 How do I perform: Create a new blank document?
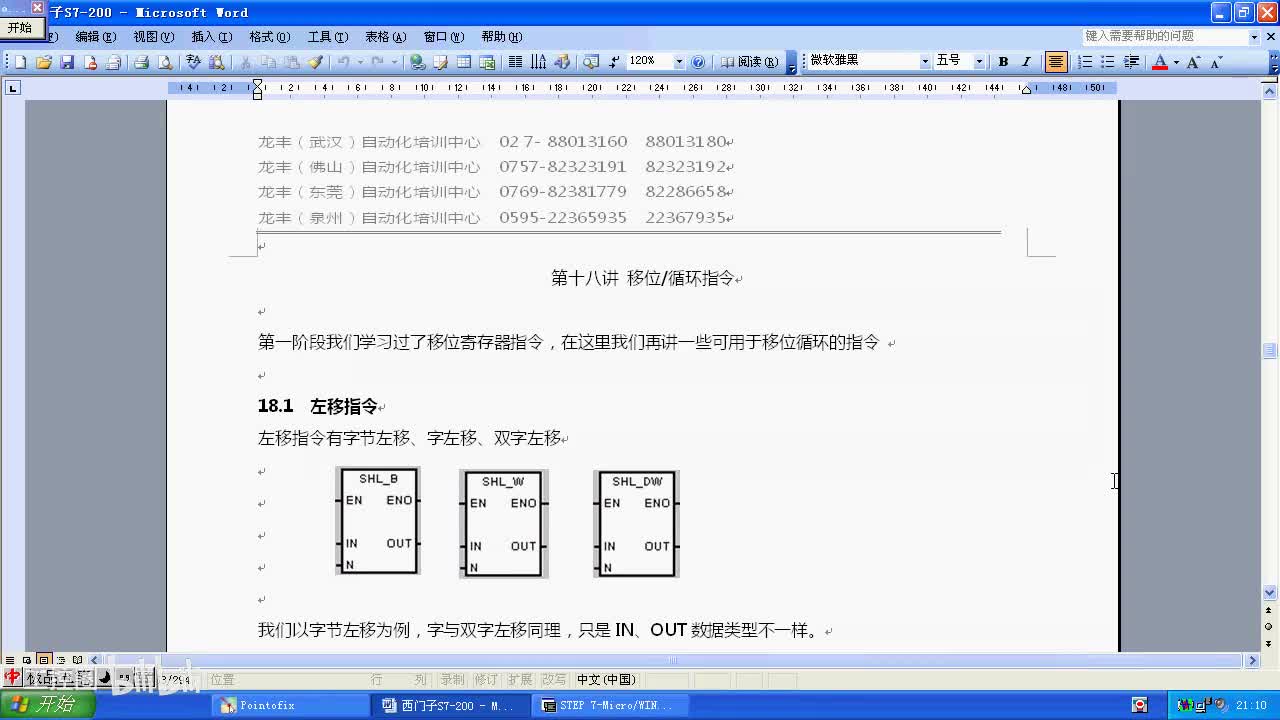pyautogui.click(x=20, y=62)
